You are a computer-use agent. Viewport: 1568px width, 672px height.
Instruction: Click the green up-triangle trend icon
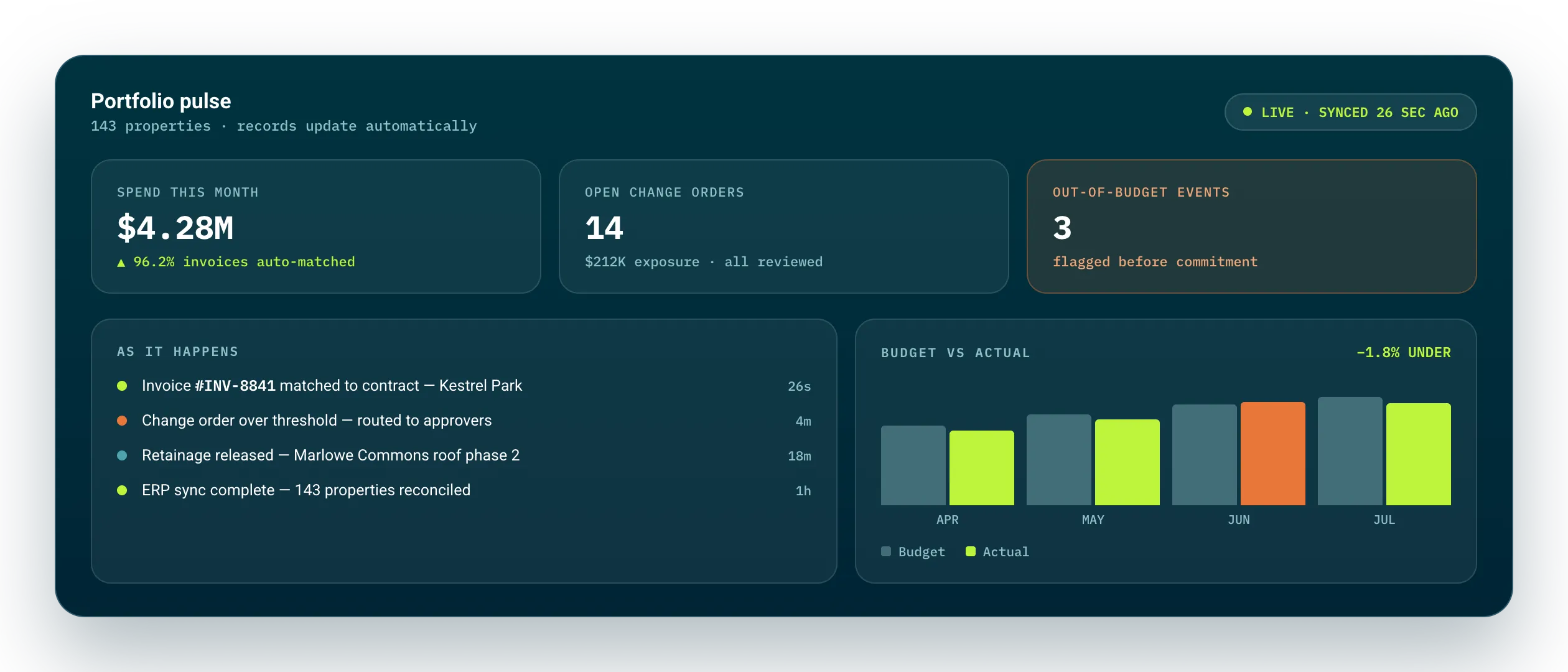tap(121, 263)
